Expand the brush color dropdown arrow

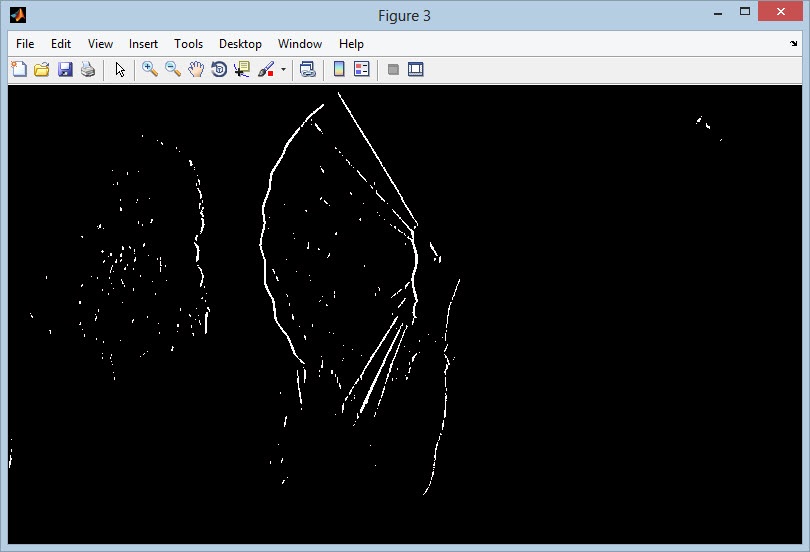[x=283, y=69]
